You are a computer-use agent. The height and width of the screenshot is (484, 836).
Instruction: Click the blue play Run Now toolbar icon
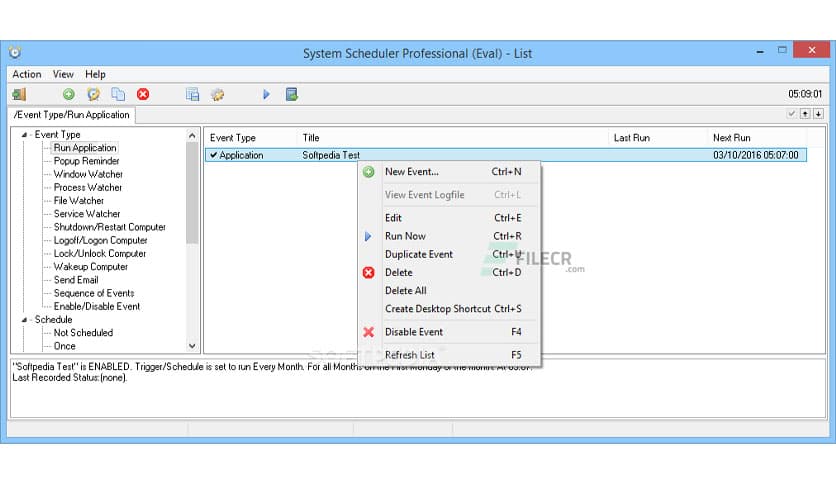coord(266,94)
